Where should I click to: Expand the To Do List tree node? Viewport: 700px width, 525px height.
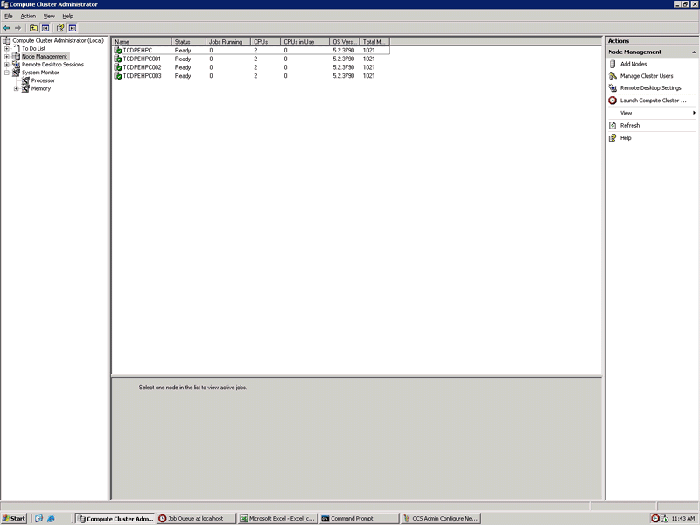click(7, 48)
